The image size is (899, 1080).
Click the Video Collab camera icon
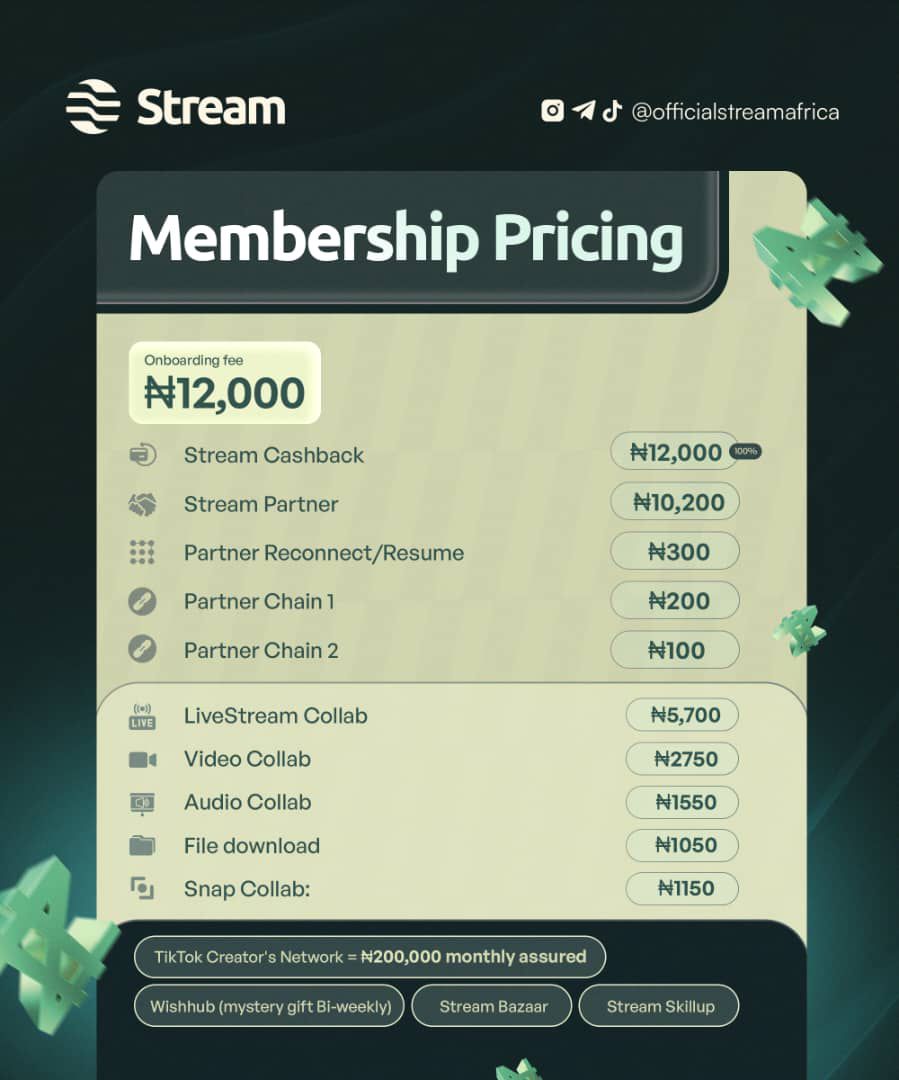(142, 759)
